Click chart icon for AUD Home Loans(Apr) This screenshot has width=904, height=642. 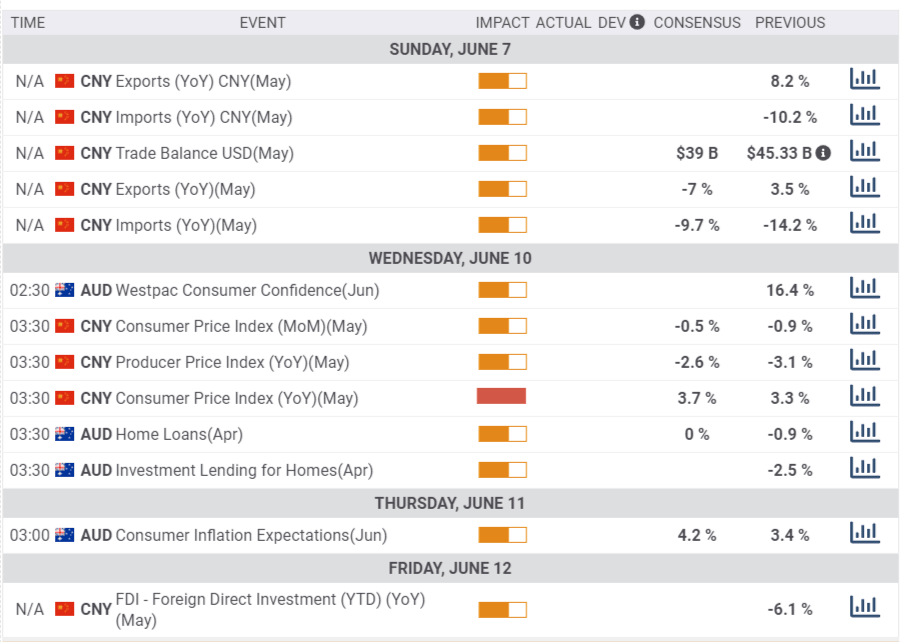click(864, 433)
